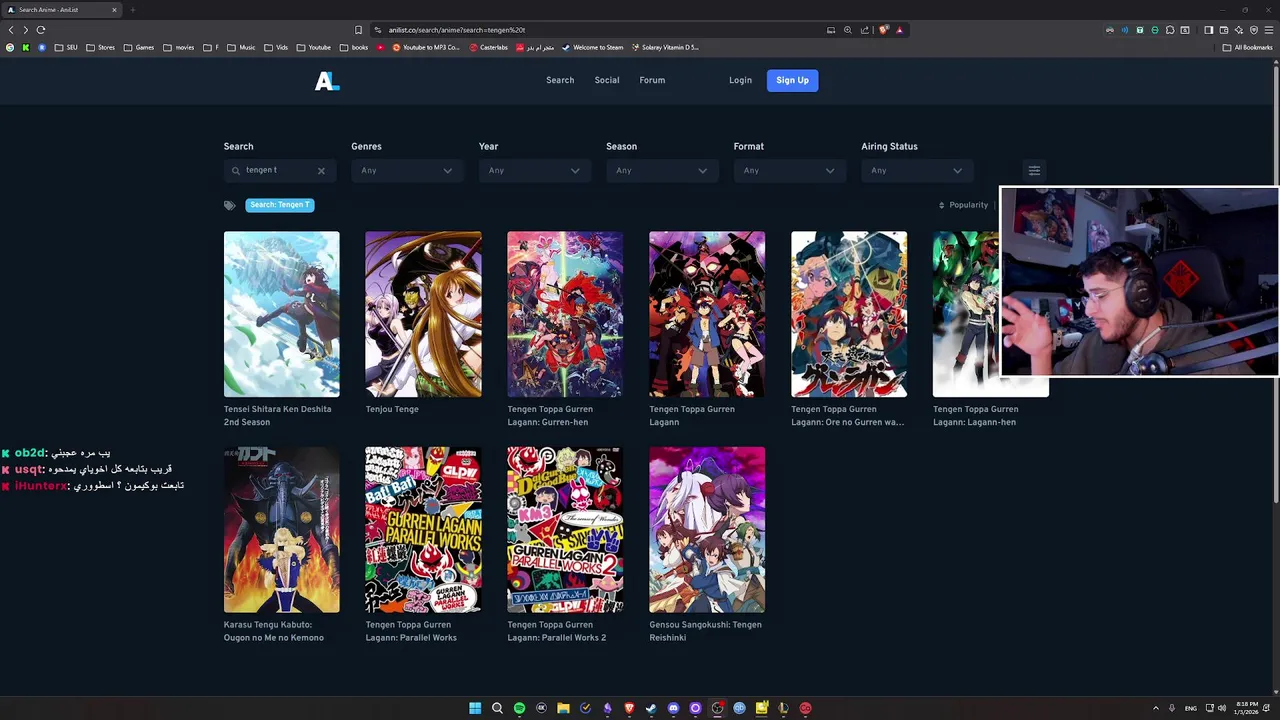The height and width of the screenshot is (720, 1280).
Task: Open Spotify from the taskbar
Action: tap(519, 708)
